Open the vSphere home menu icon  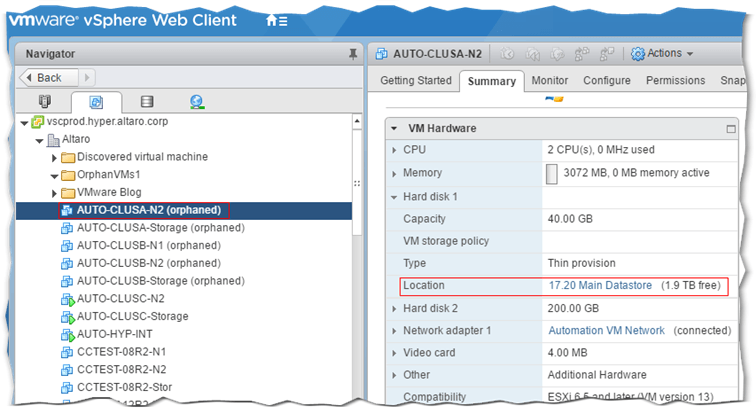[277, 21]
